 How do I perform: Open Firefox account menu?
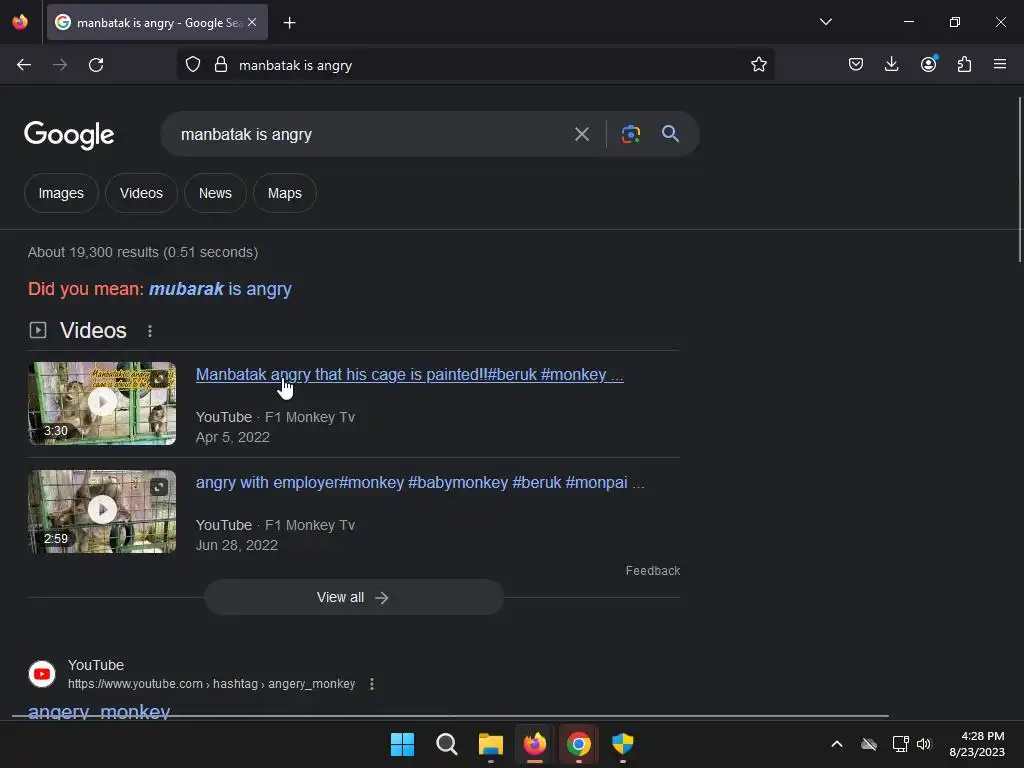tap(928, 65)
